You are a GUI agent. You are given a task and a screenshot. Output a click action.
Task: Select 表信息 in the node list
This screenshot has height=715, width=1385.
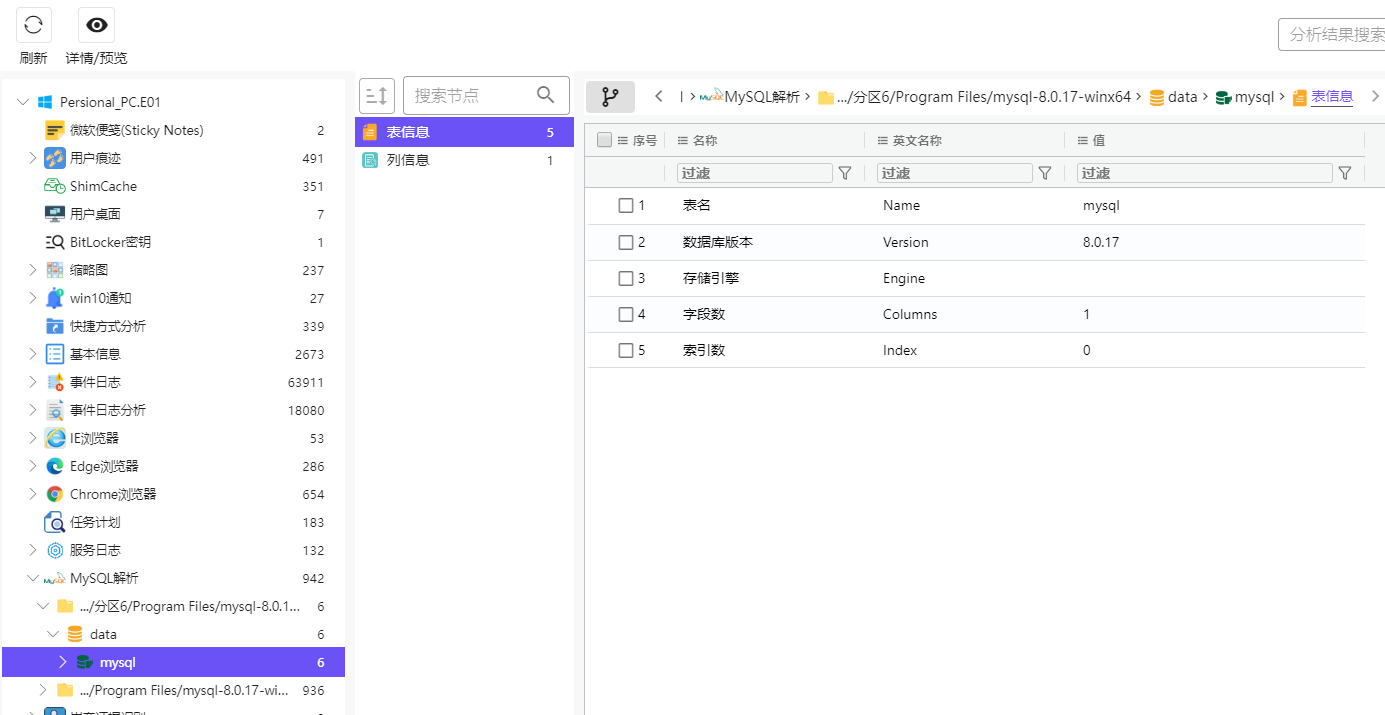point(408,132)
